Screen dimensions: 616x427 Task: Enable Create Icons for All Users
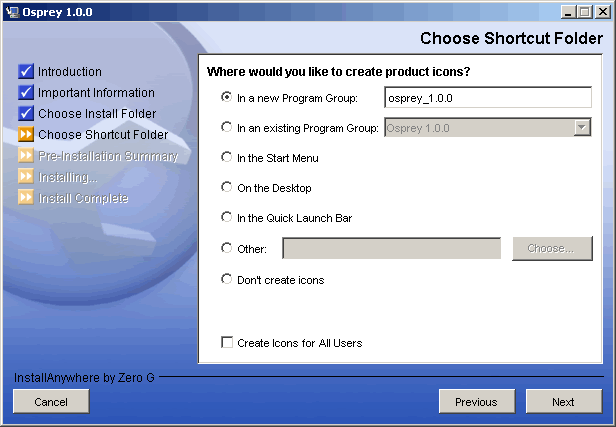227,343
